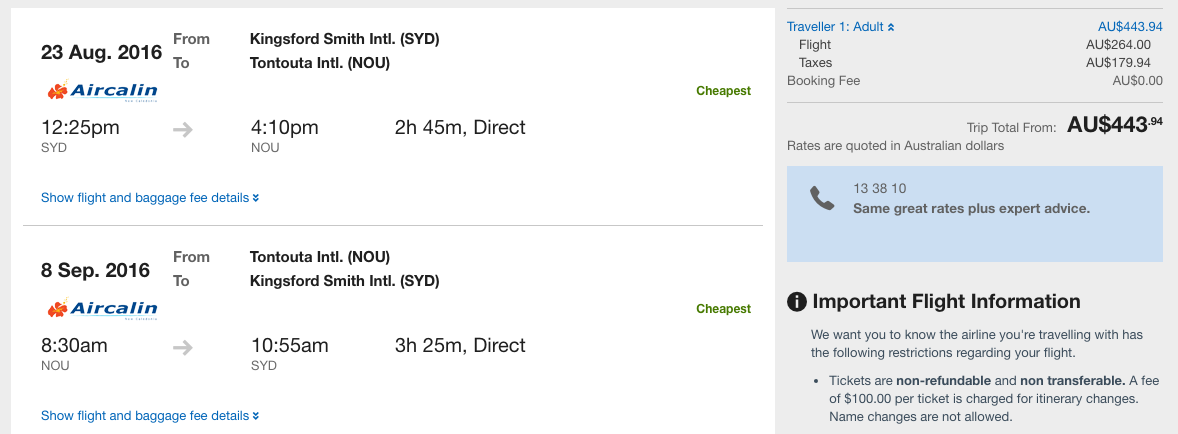
Task: Click the Booking Fee row
Action: click(x=975, y=81)
